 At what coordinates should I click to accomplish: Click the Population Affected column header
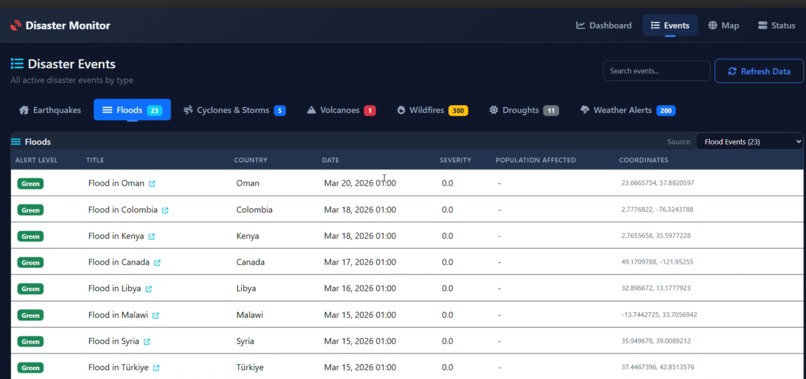(x=536, y=160)
